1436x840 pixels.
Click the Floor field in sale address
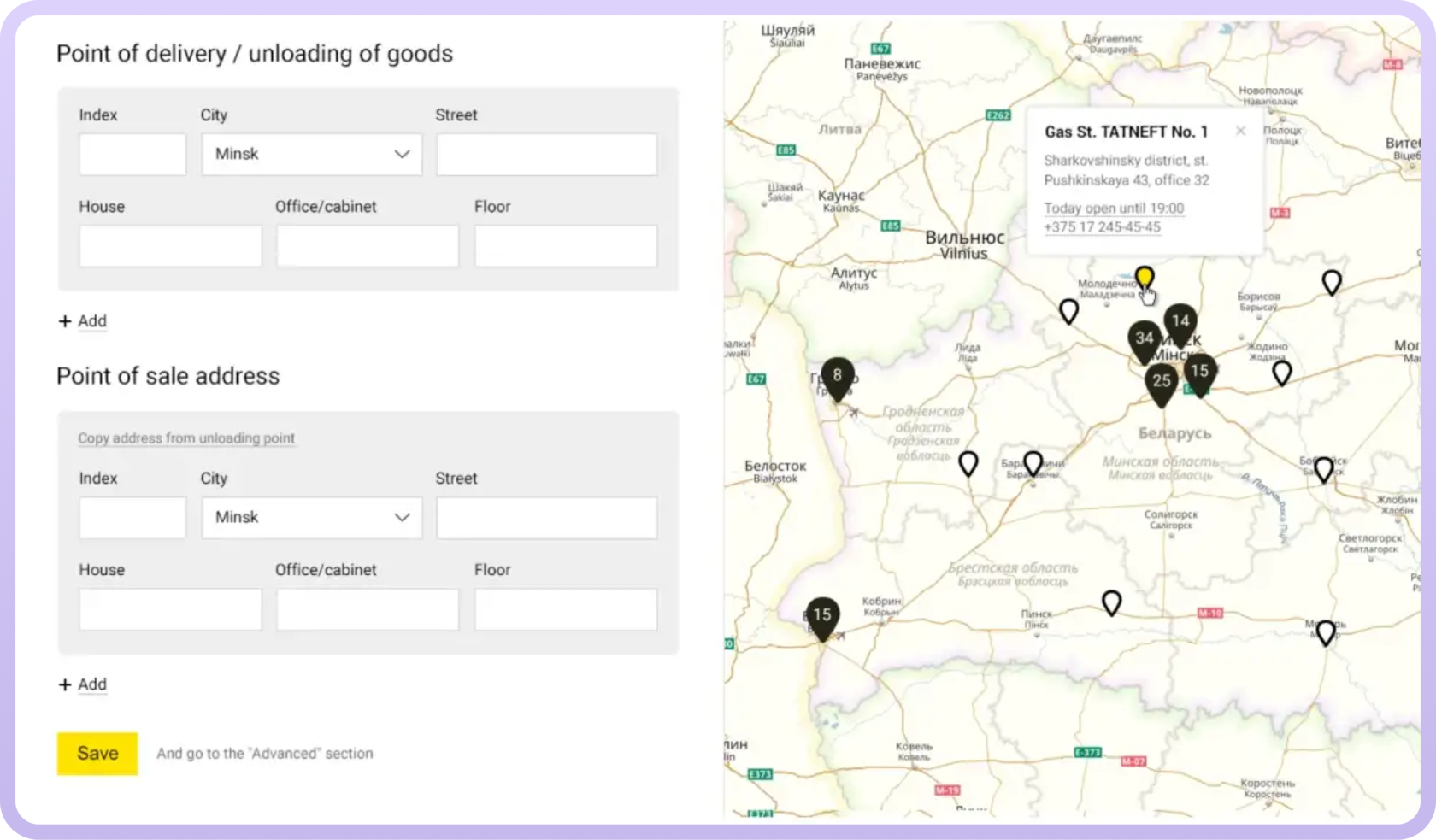(566, 609)
